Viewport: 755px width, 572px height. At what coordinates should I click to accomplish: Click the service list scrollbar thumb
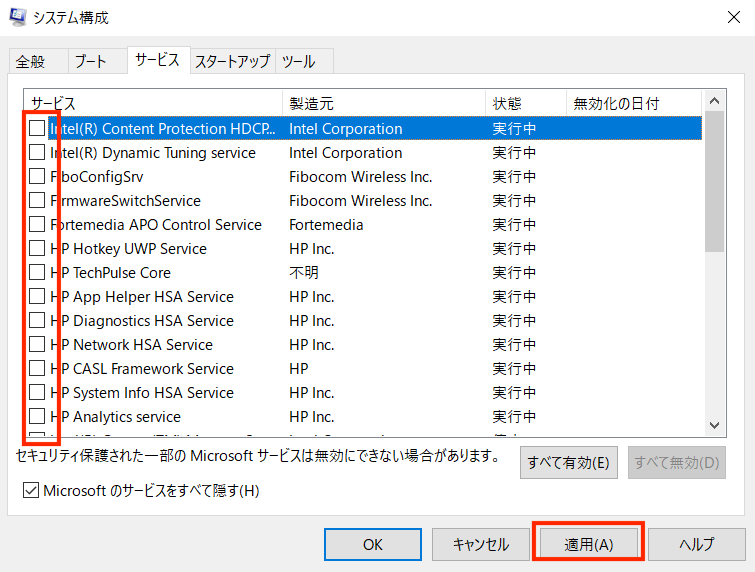pyautogui.click(x=715, y=182)
